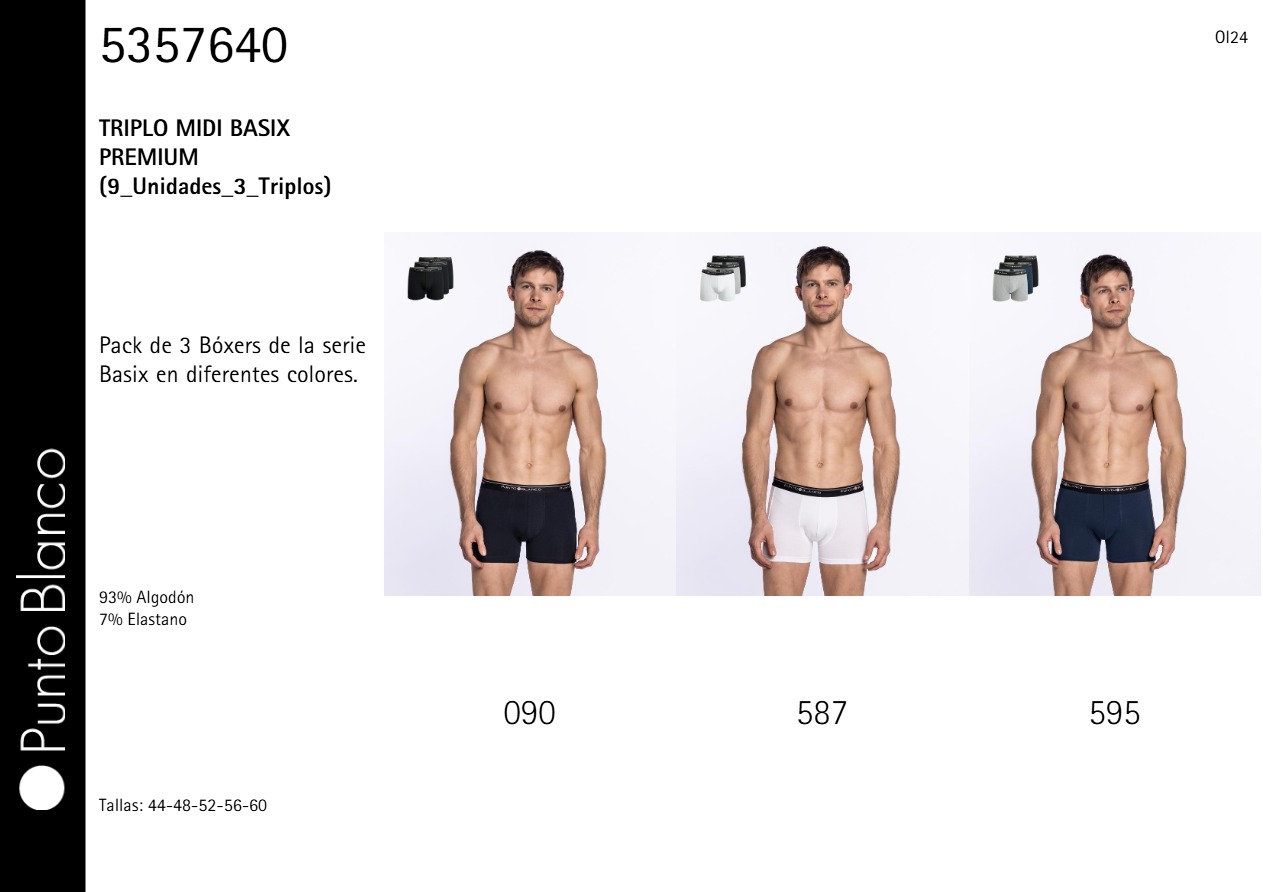1263x892 pixels.
Task: Select the model photo wearing white boxers
Action: click(822, 414)
